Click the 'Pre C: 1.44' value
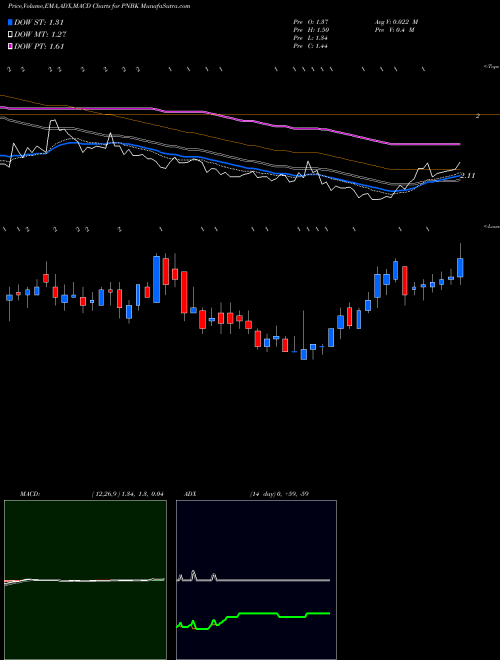This screenshot has height=660, width=500. (311, 46)
